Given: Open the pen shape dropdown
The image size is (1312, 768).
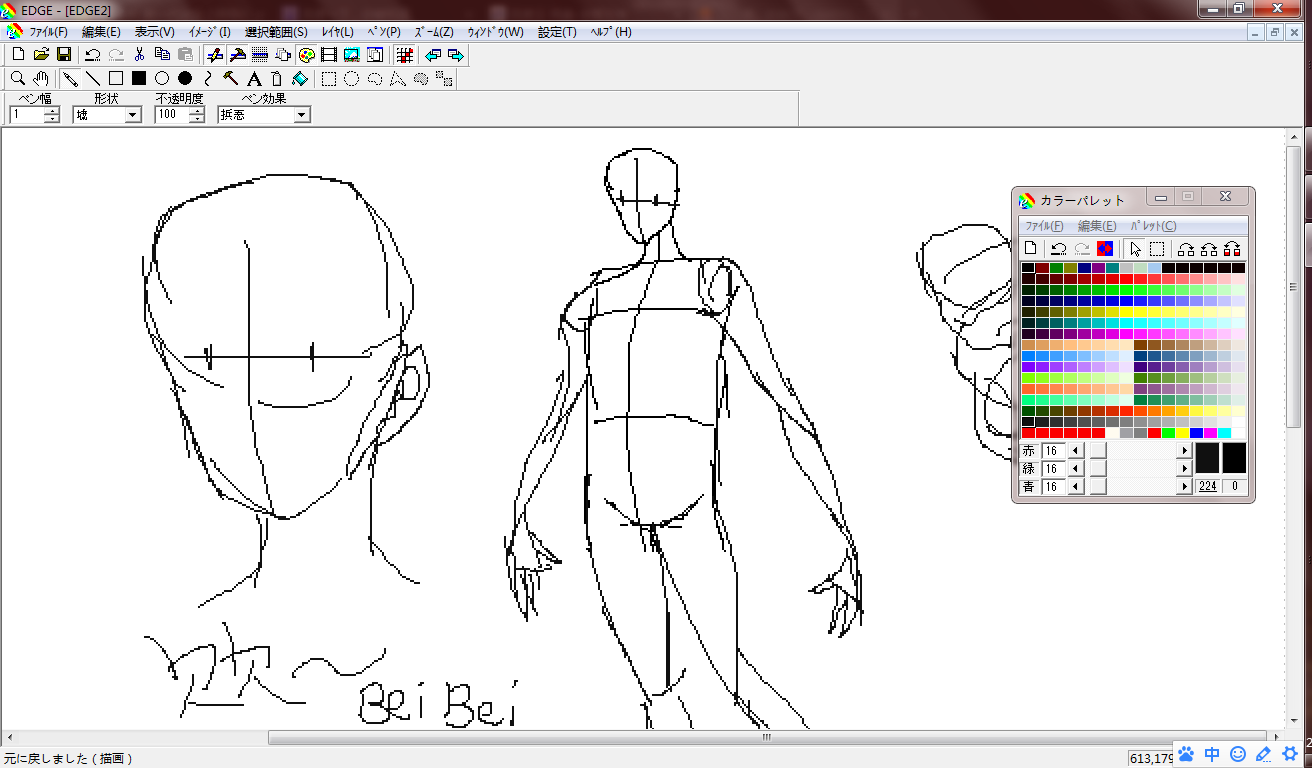Looking at the screenshot, I should 133,115.
